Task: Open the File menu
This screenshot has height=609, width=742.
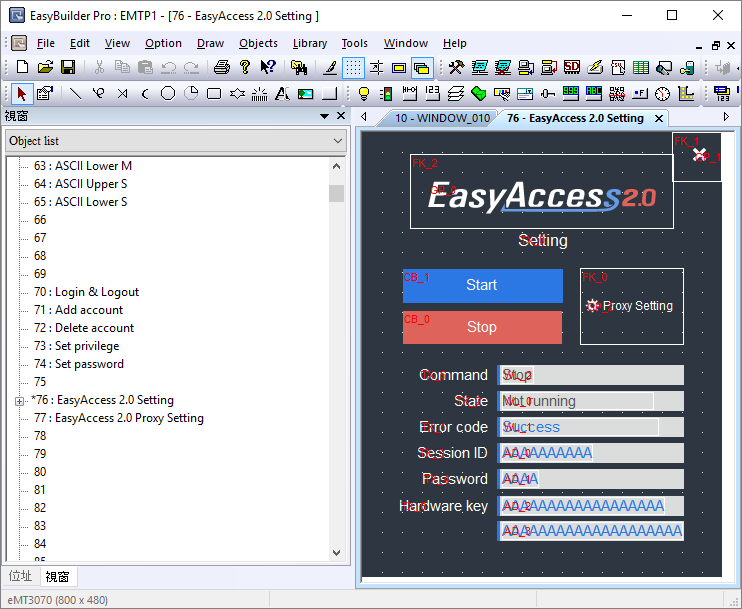Action: click(45, 44)
